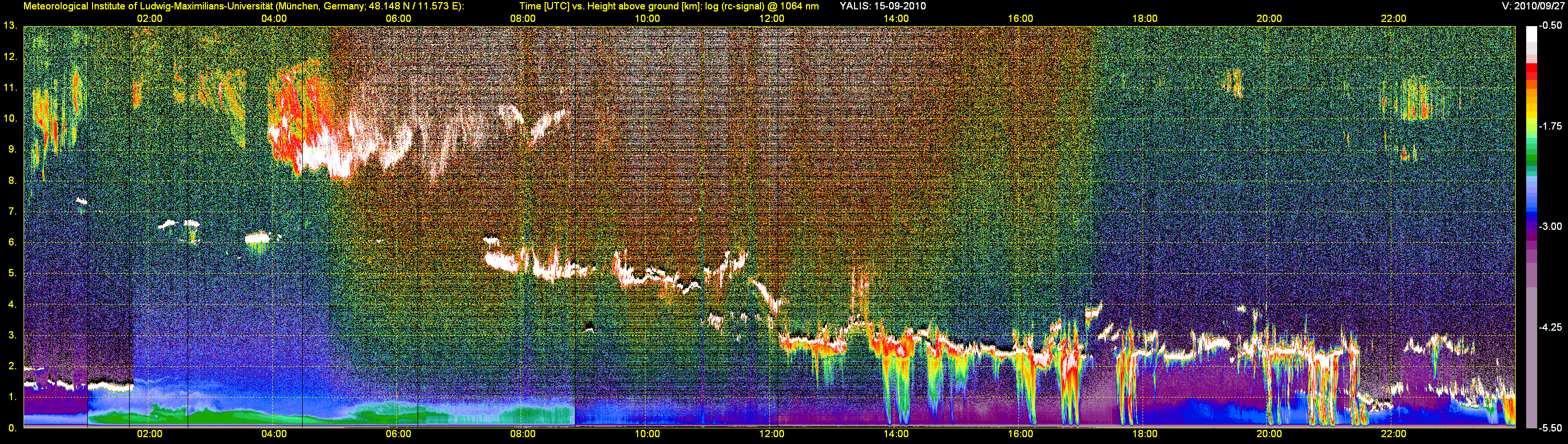
Task: Click the bottom axis time label 14:00
Action: click(x=896, y=434)
